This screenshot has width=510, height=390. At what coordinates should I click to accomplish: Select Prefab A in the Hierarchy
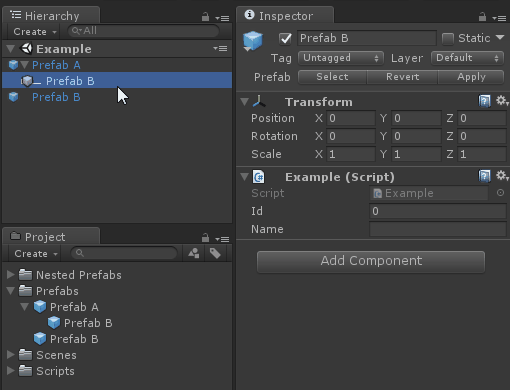click(56, 65)
